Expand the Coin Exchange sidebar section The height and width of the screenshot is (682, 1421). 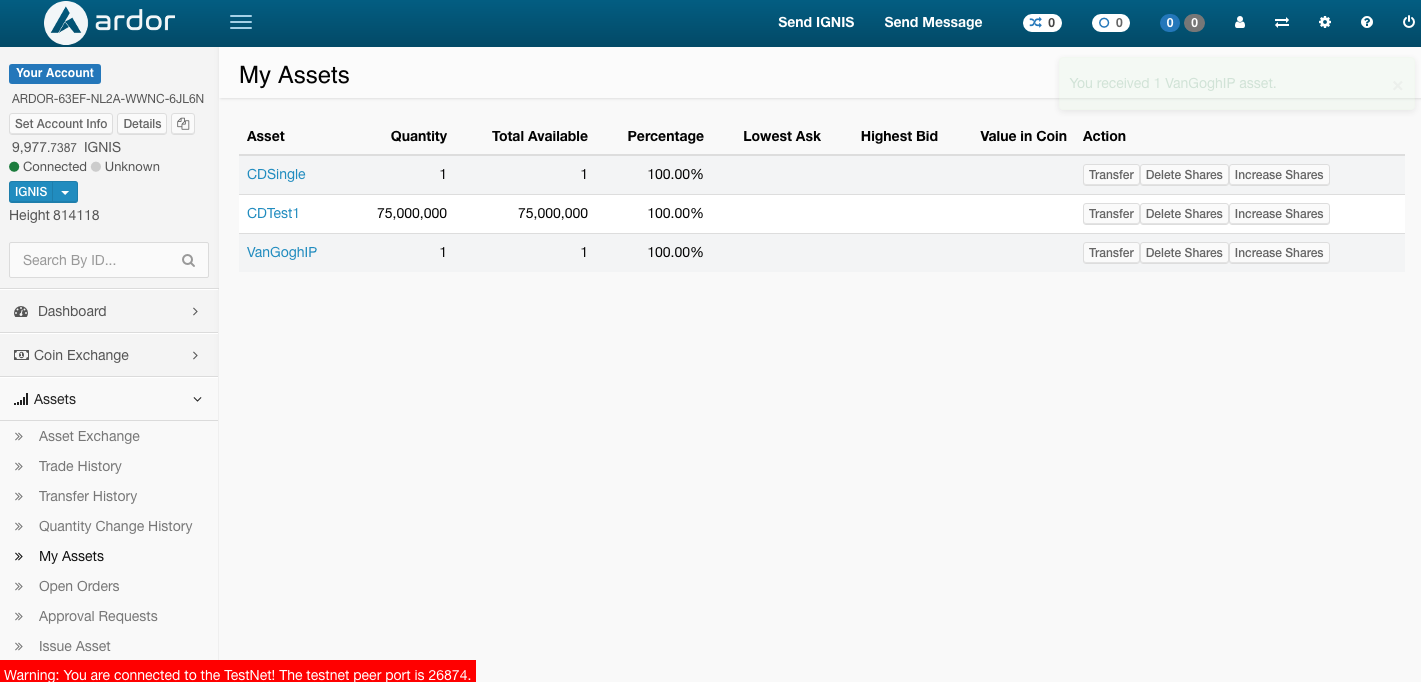pyautogui.click(x=109, y=355)
